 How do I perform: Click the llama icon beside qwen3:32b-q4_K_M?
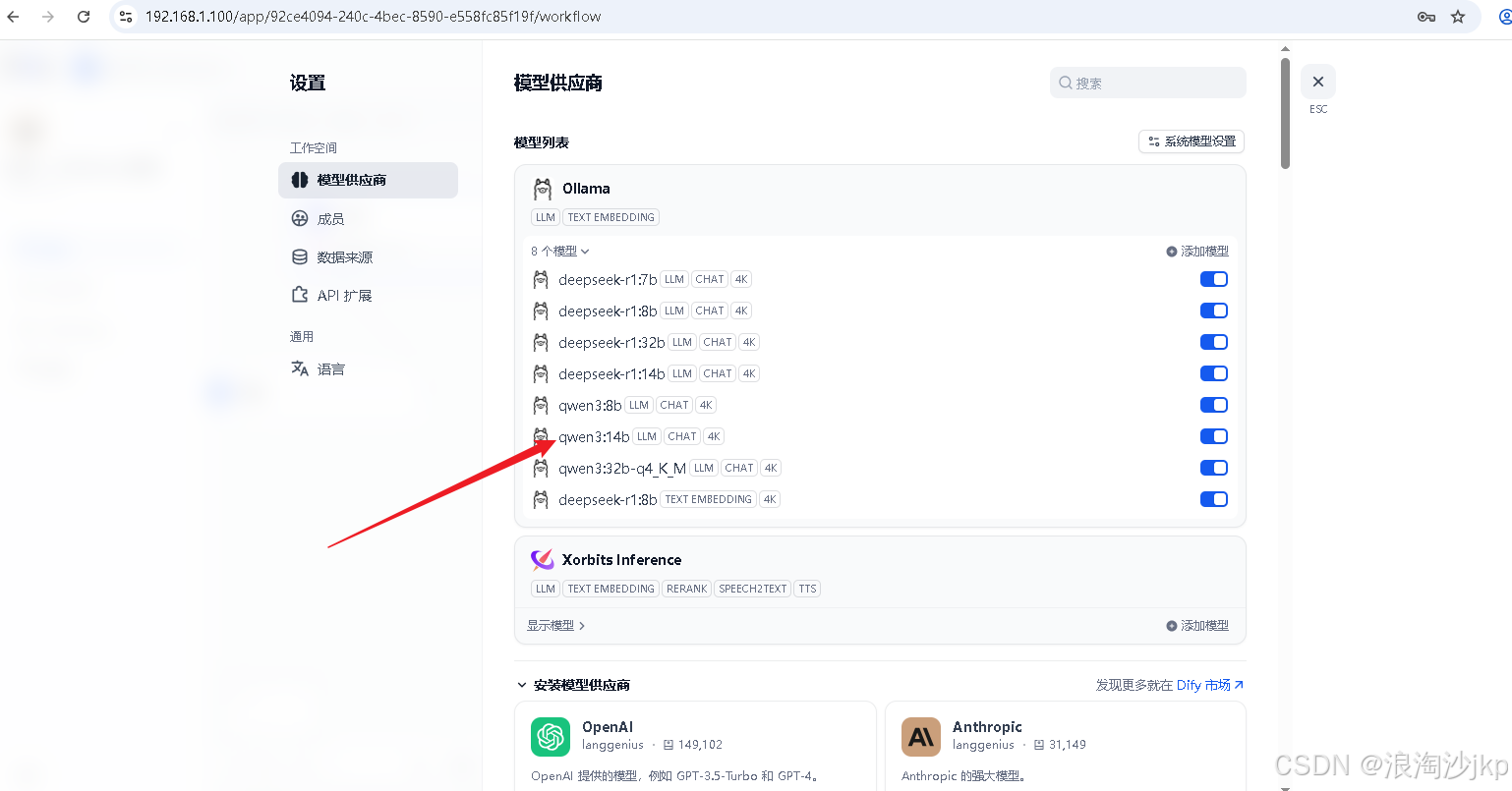pyautogui.click(x=541, y=469)
